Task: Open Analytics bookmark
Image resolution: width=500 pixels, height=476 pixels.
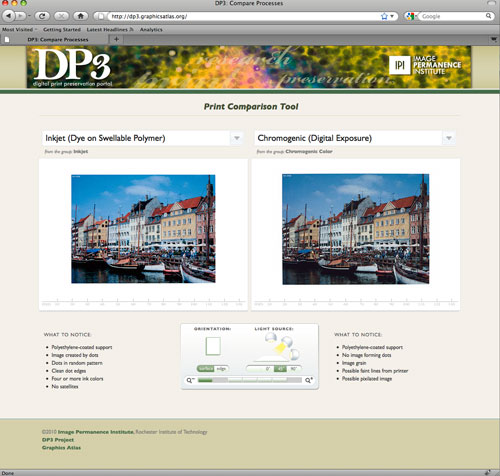Action: coord(151,29)
